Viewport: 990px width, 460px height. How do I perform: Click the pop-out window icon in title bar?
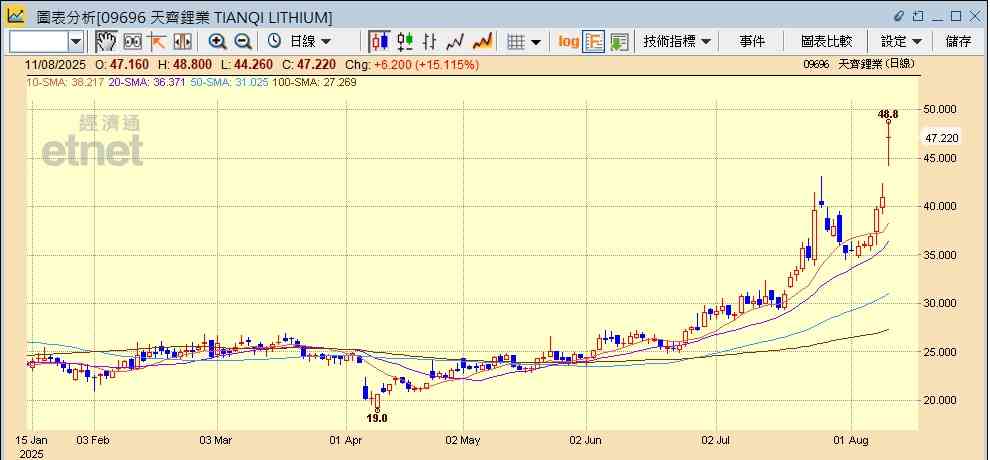tap(919, 16)
